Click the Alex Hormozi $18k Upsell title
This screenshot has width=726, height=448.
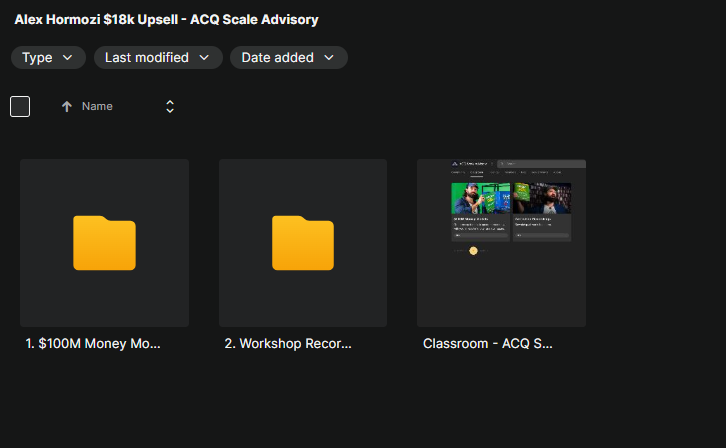coord(166,19)
